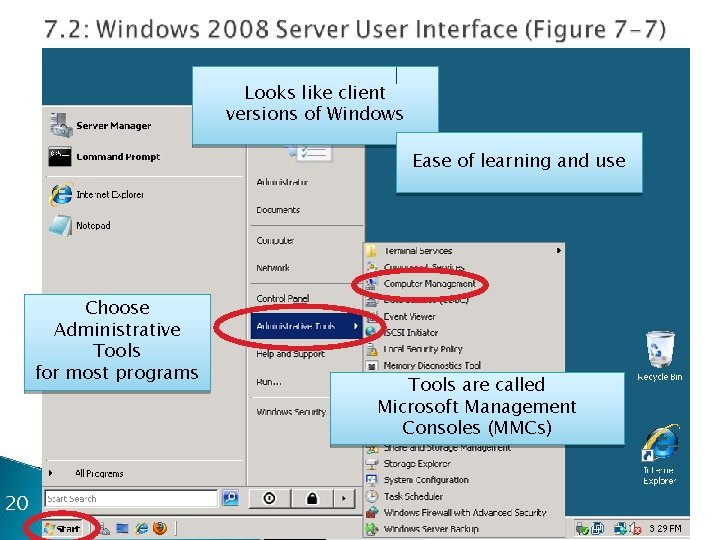Open Computer from Start menu

point(275,241)
